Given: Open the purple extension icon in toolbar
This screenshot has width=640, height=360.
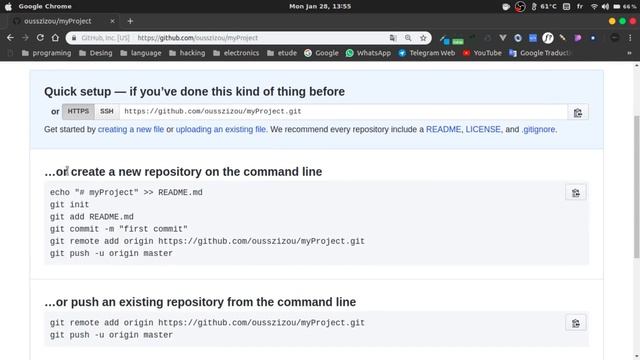Looking at the screenshot, I should (578, 38).
